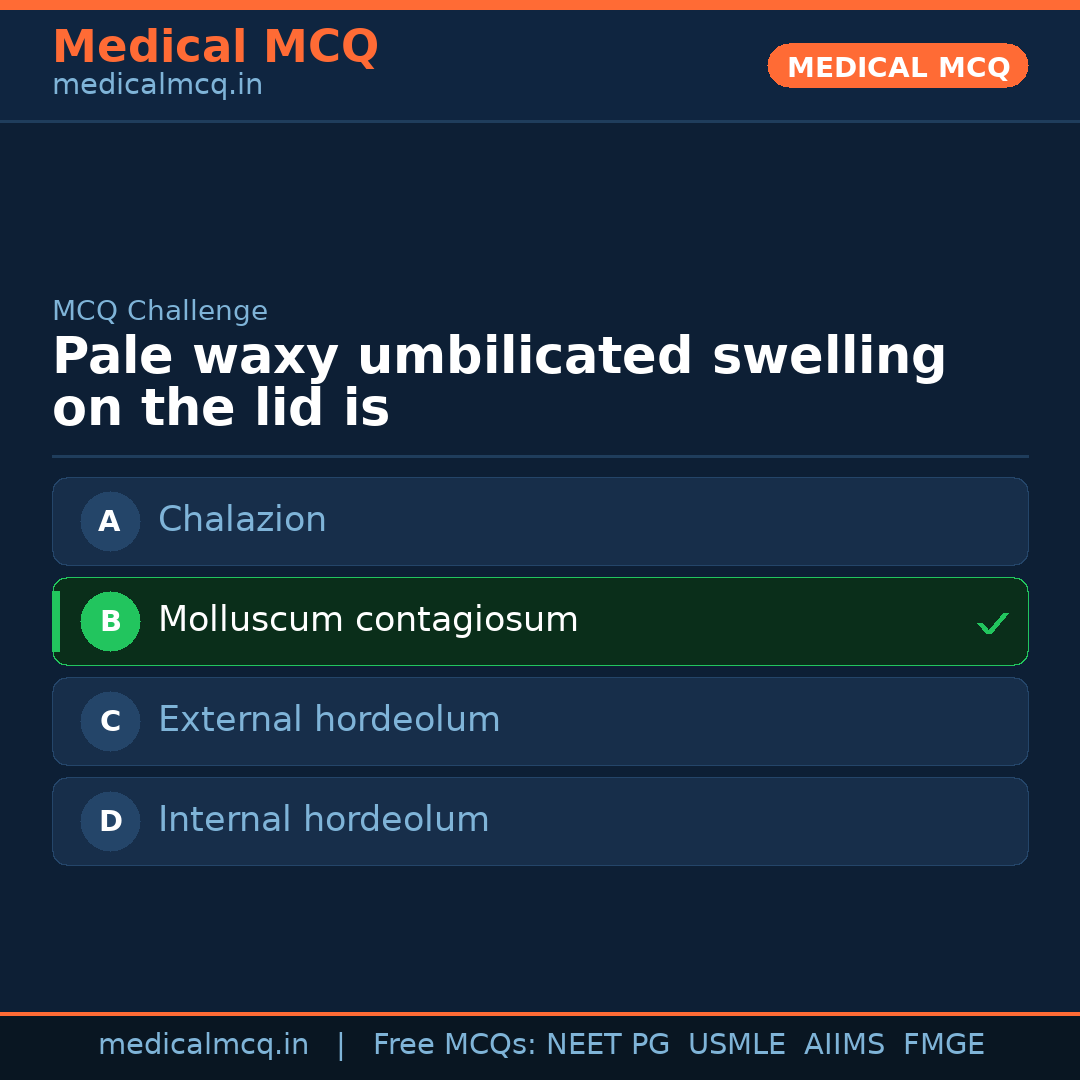Click the FMGE label in the footer
The height and width of the screenshot is (1080, 1080).
click(944, 1045)
